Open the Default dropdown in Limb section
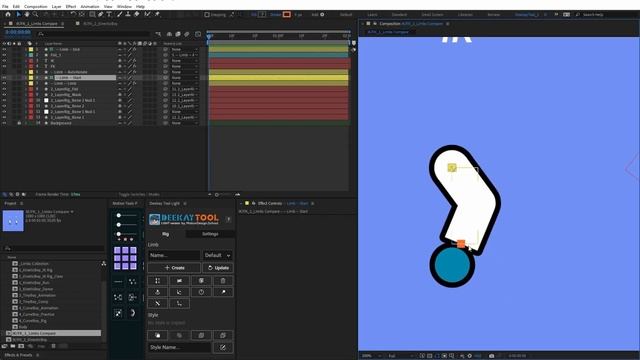This screenshot has width=640, height=360. point(218,256)
